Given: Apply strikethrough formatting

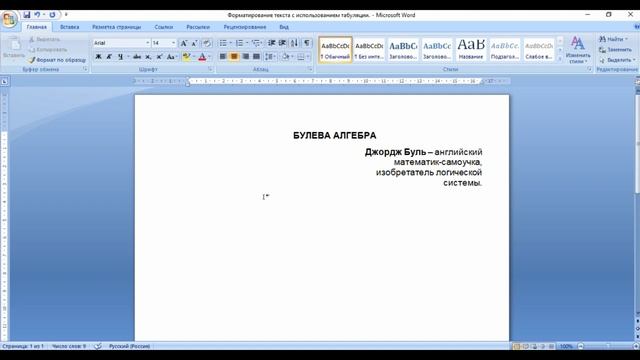Looking at the screenshot, I should [137, 57].
